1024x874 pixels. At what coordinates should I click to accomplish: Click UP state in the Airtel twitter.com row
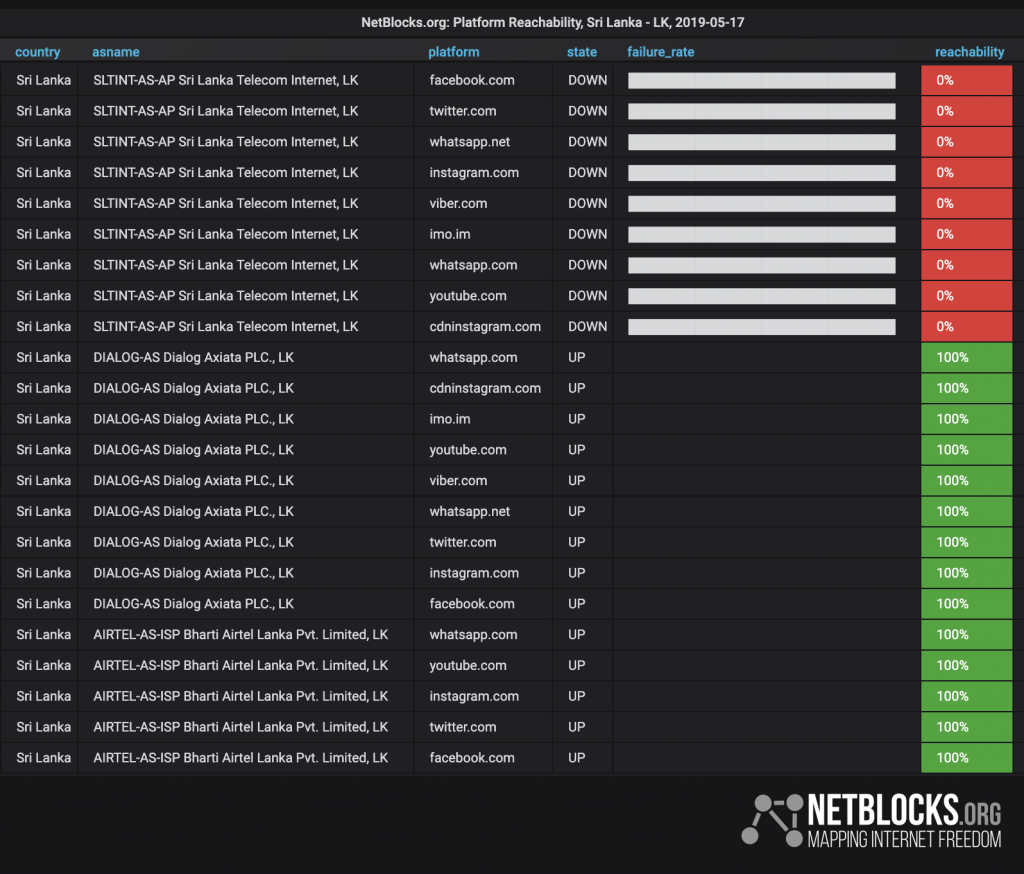[x=576, y=727]
